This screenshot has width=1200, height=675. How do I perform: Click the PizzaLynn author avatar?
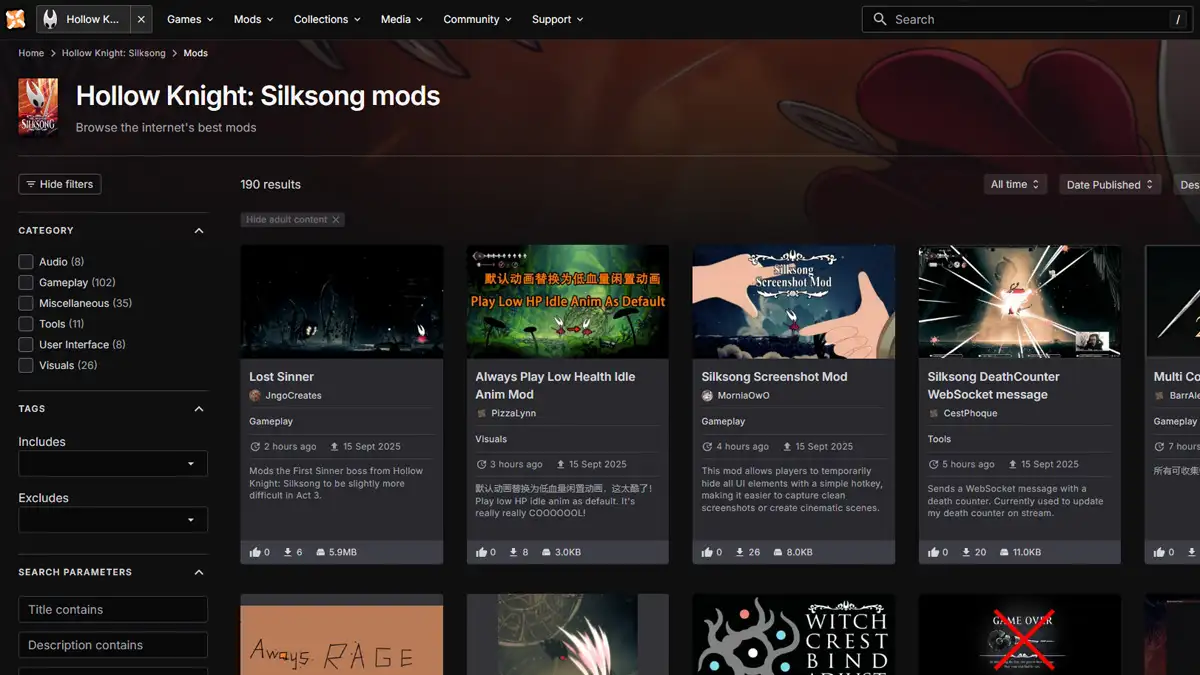tap(481, 413)
